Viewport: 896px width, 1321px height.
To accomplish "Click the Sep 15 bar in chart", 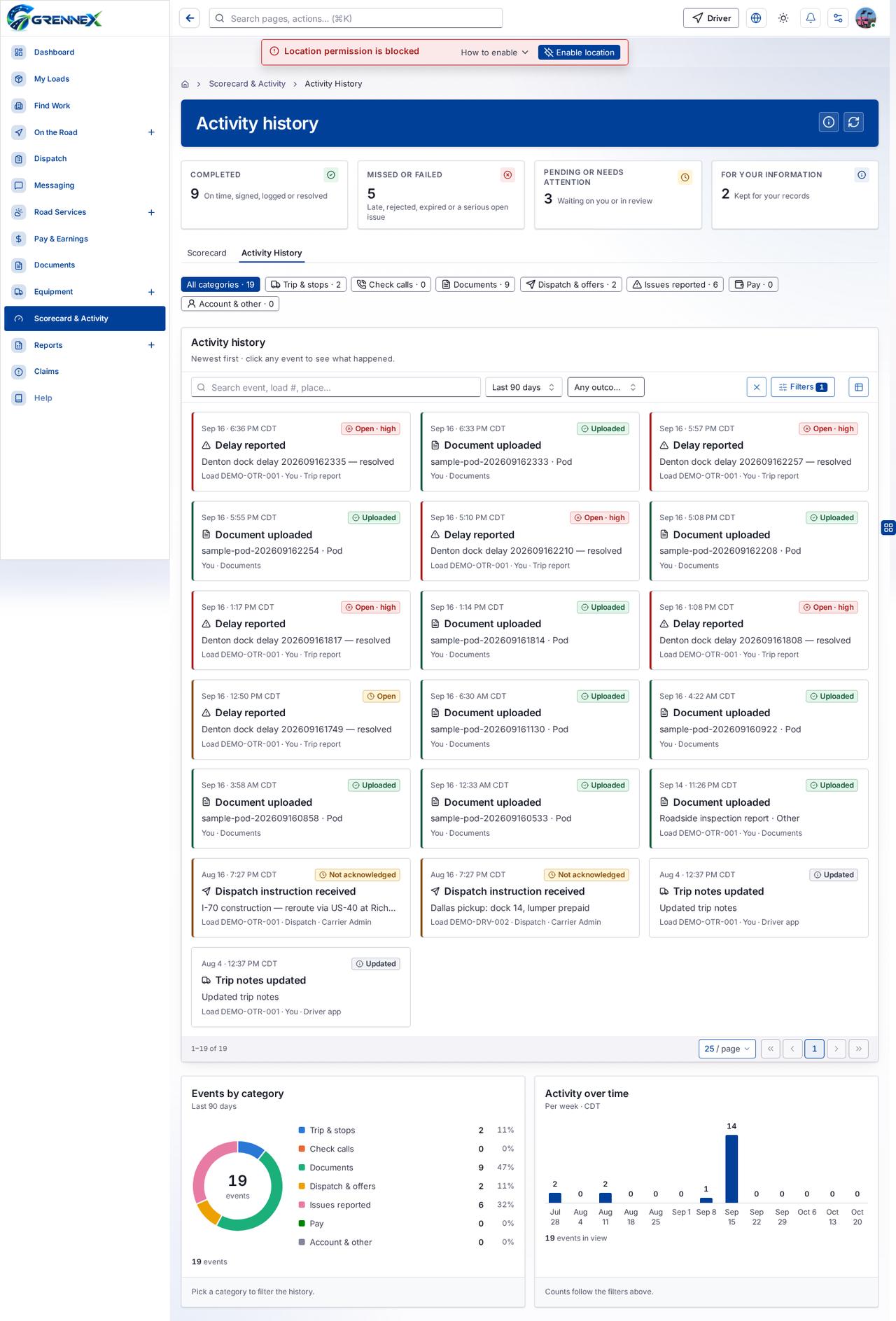I will coord(731,1168).
